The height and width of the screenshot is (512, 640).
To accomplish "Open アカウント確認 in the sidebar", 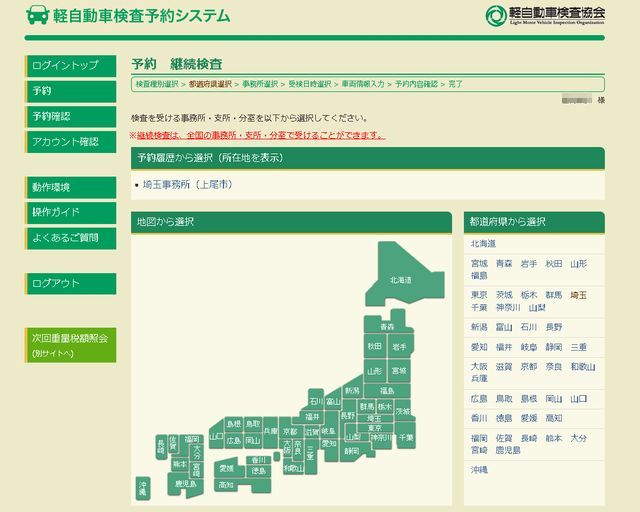I will click(x=71, y=142).
